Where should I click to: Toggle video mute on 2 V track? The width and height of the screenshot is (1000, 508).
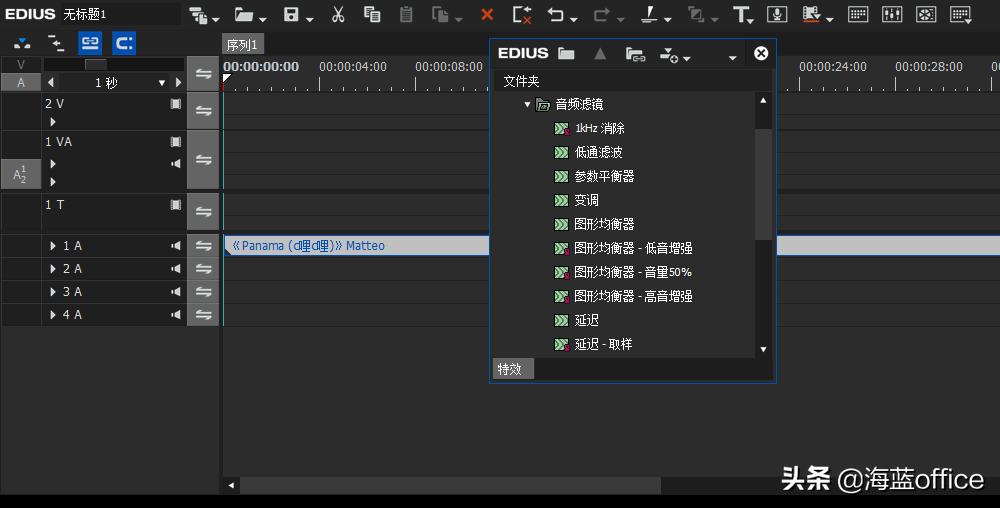[x=176, y=103]
